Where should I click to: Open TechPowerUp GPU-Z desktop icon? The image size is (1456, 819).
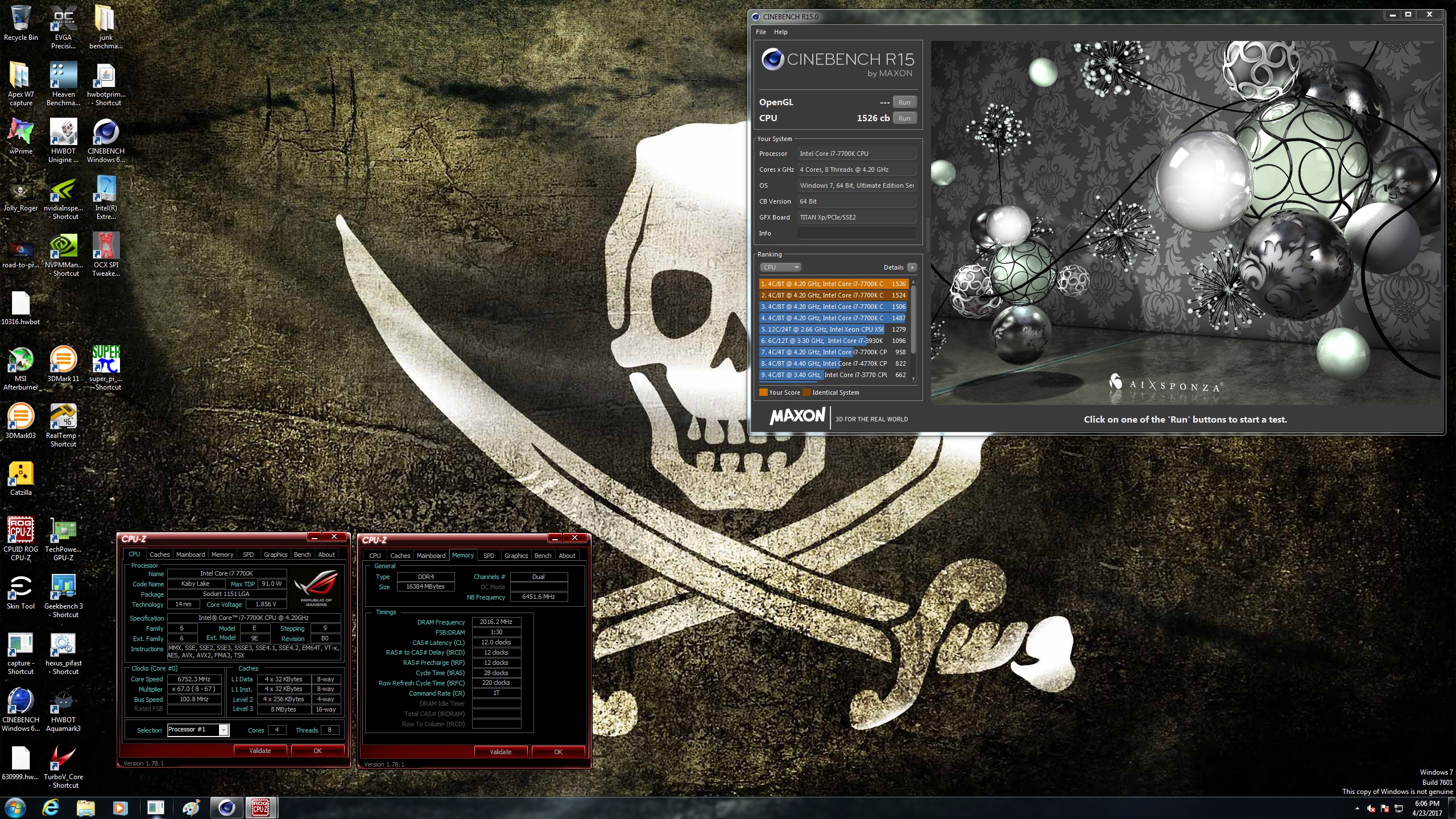click(63, 539)
